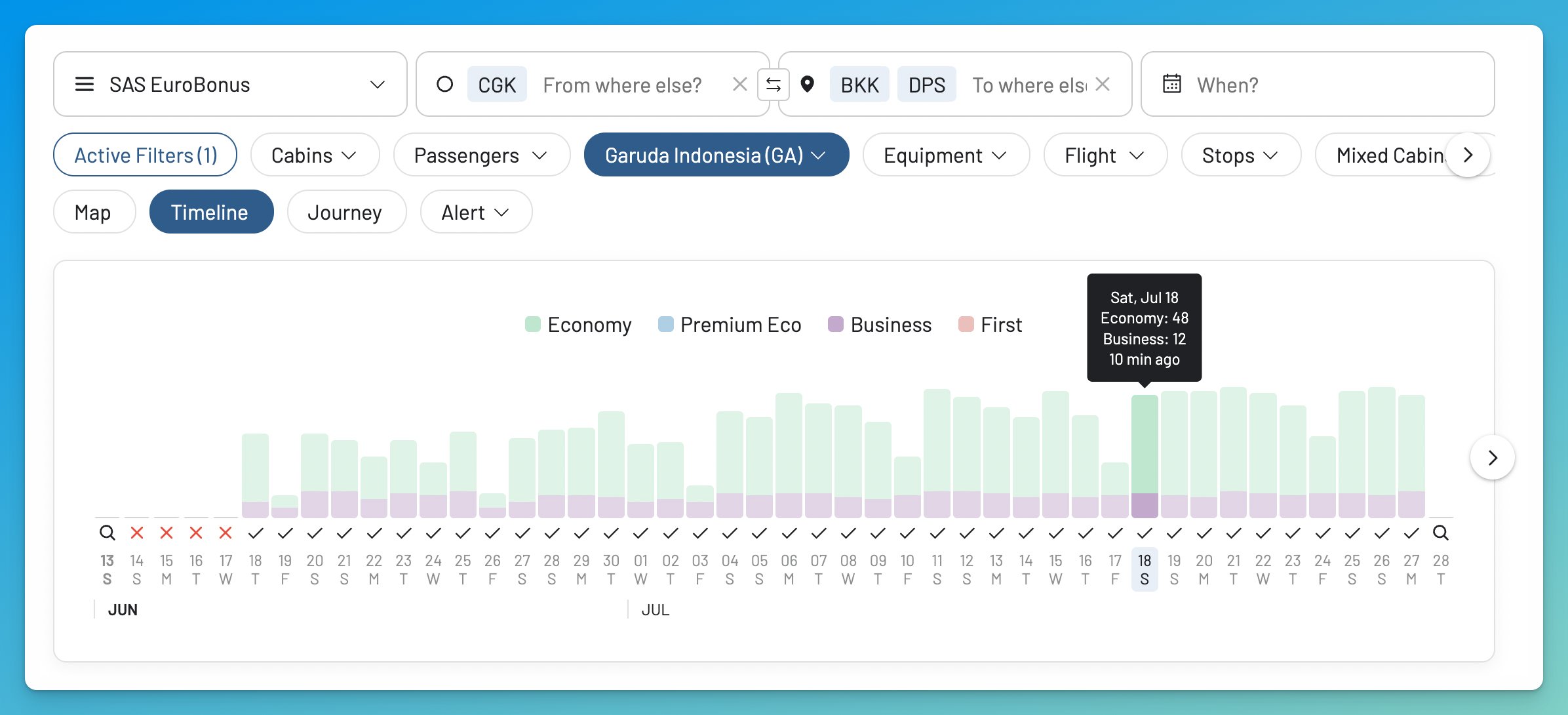Click the checkmark above July 27

tap(1411, 533)
